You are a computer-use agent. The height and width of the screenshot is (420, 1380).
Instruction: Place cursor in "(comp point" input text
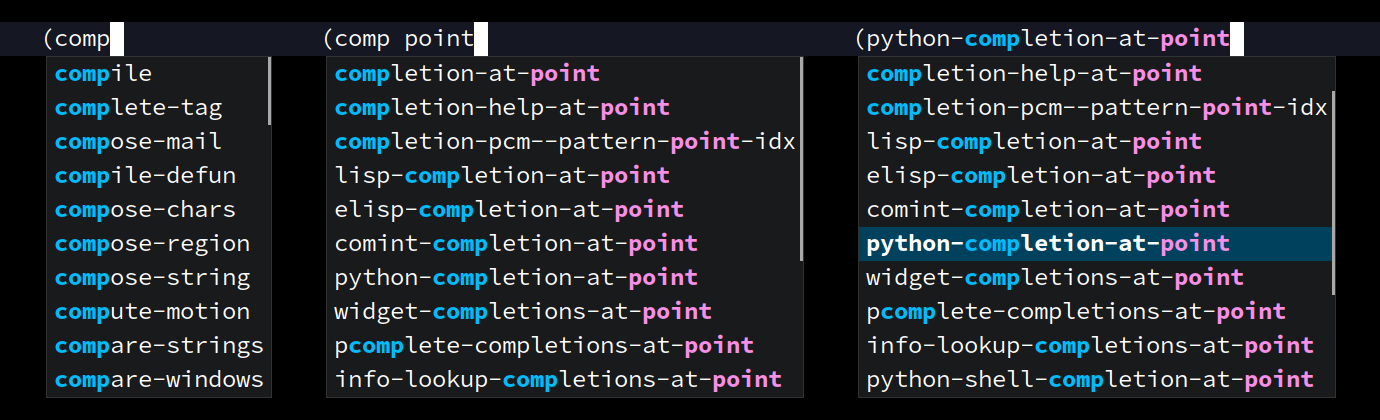click(x=399, y=39)
